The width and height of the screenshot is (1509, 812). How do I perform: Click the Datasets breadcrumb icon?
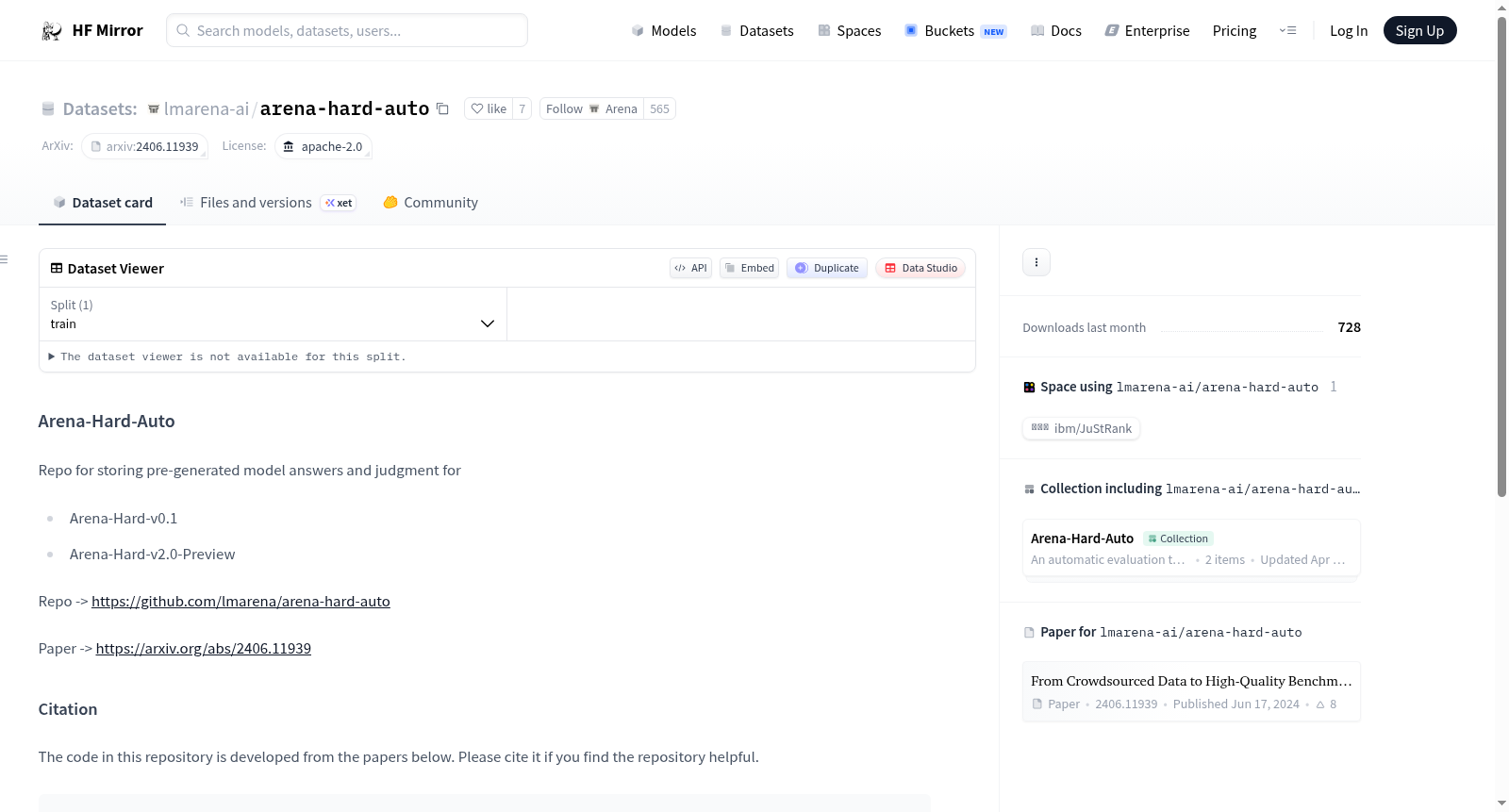pyautogui.click(x=48, y=109)
